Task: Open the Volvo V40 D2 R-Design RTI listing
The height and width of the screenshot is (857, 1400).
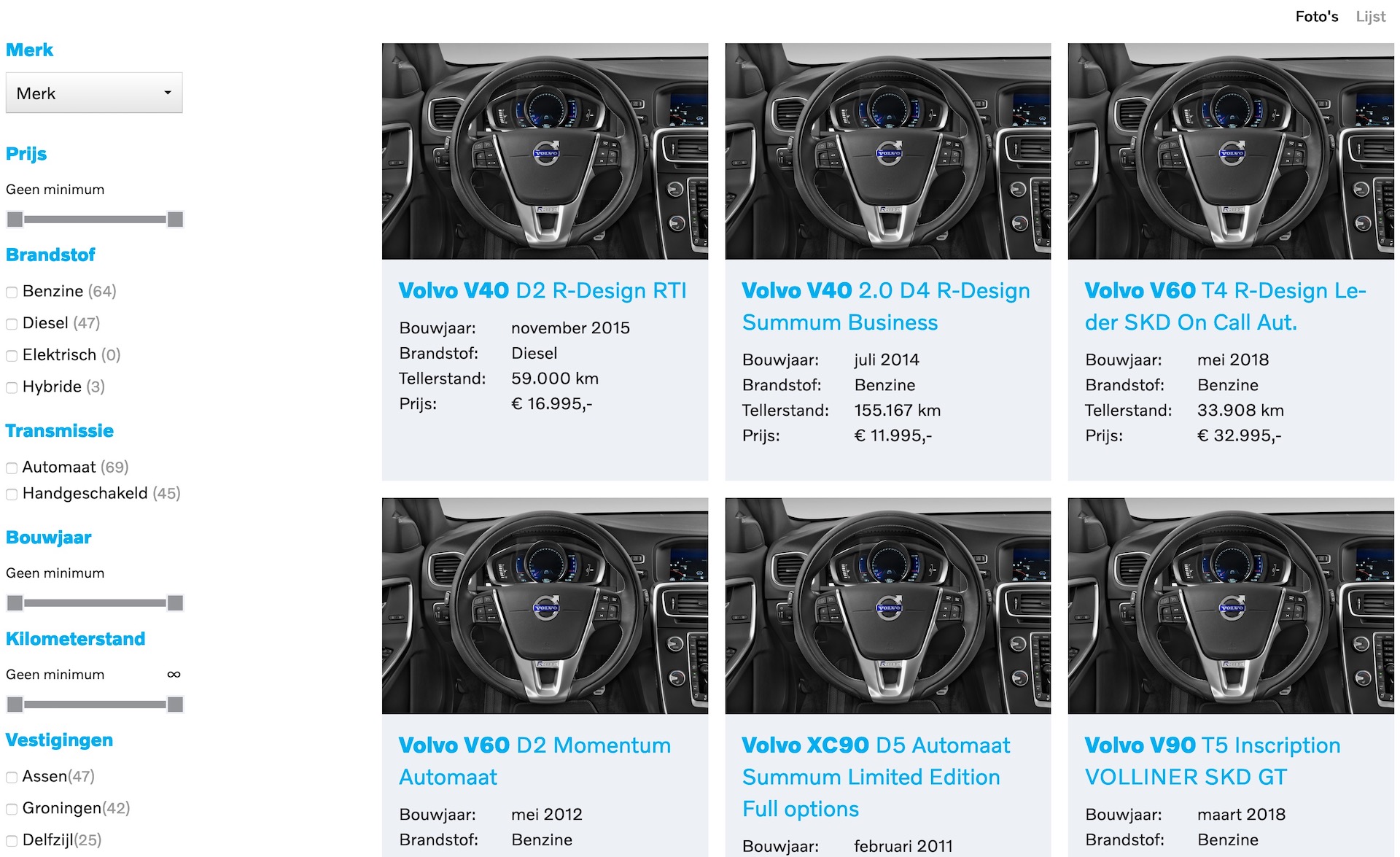Action: (542, 290)
